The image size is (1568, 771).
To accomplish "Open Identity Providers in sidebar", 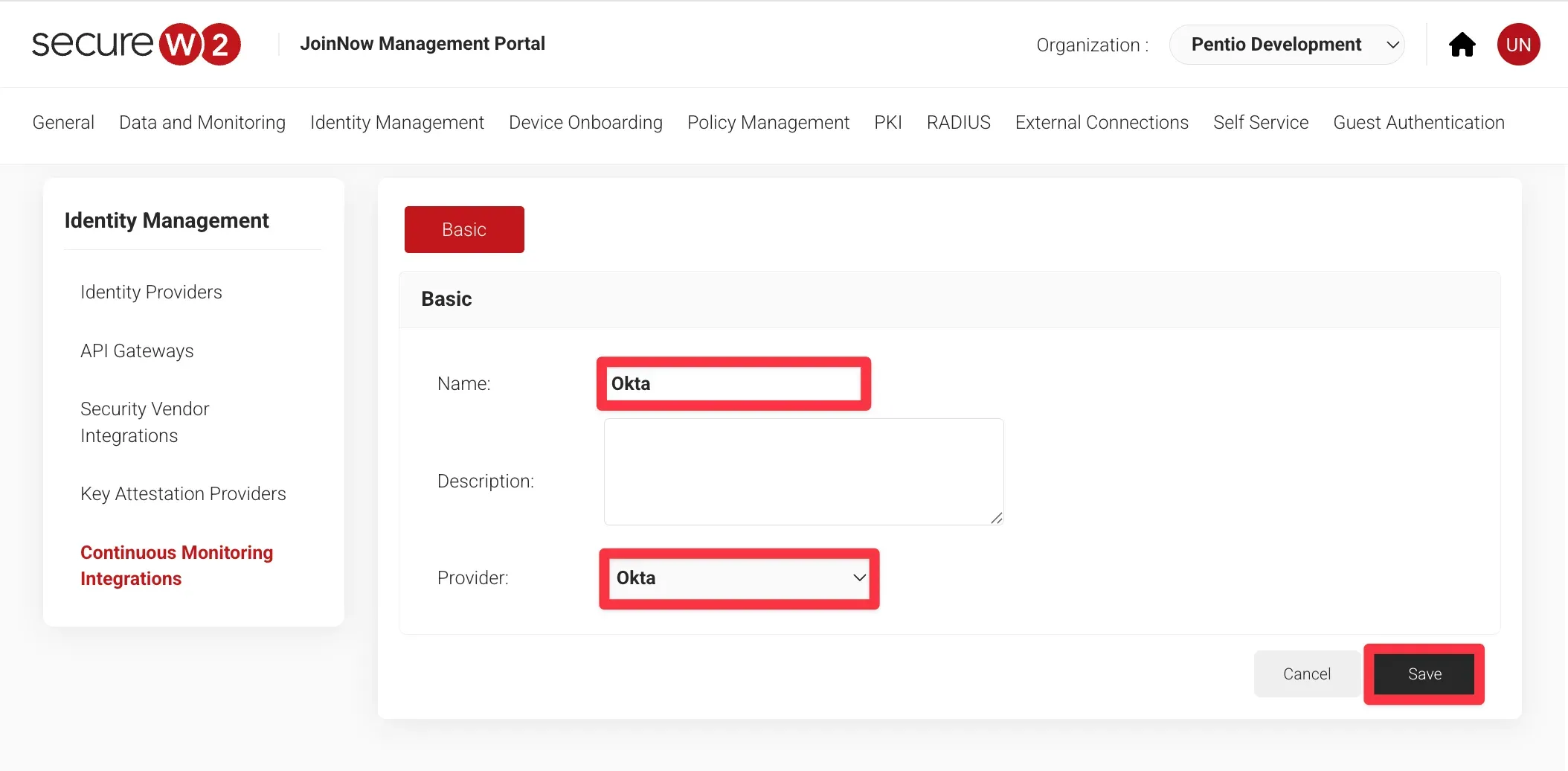I will pyautogui.click(x=151, y=292).
